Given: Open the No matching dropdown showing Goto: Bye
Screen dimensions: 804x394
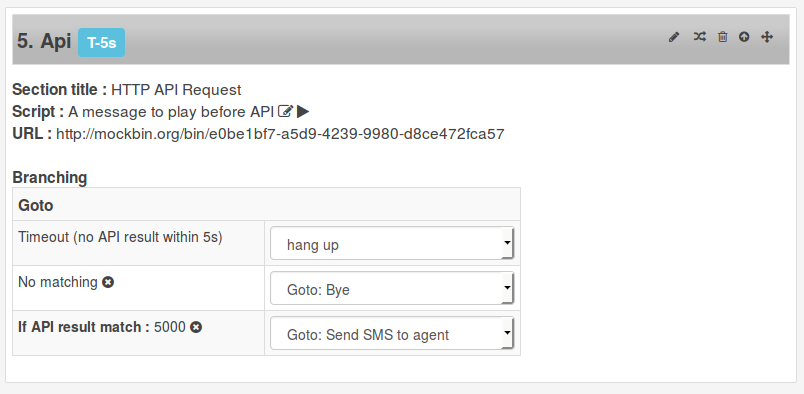Looking at the screenshot, I should [x=392, y=288].
